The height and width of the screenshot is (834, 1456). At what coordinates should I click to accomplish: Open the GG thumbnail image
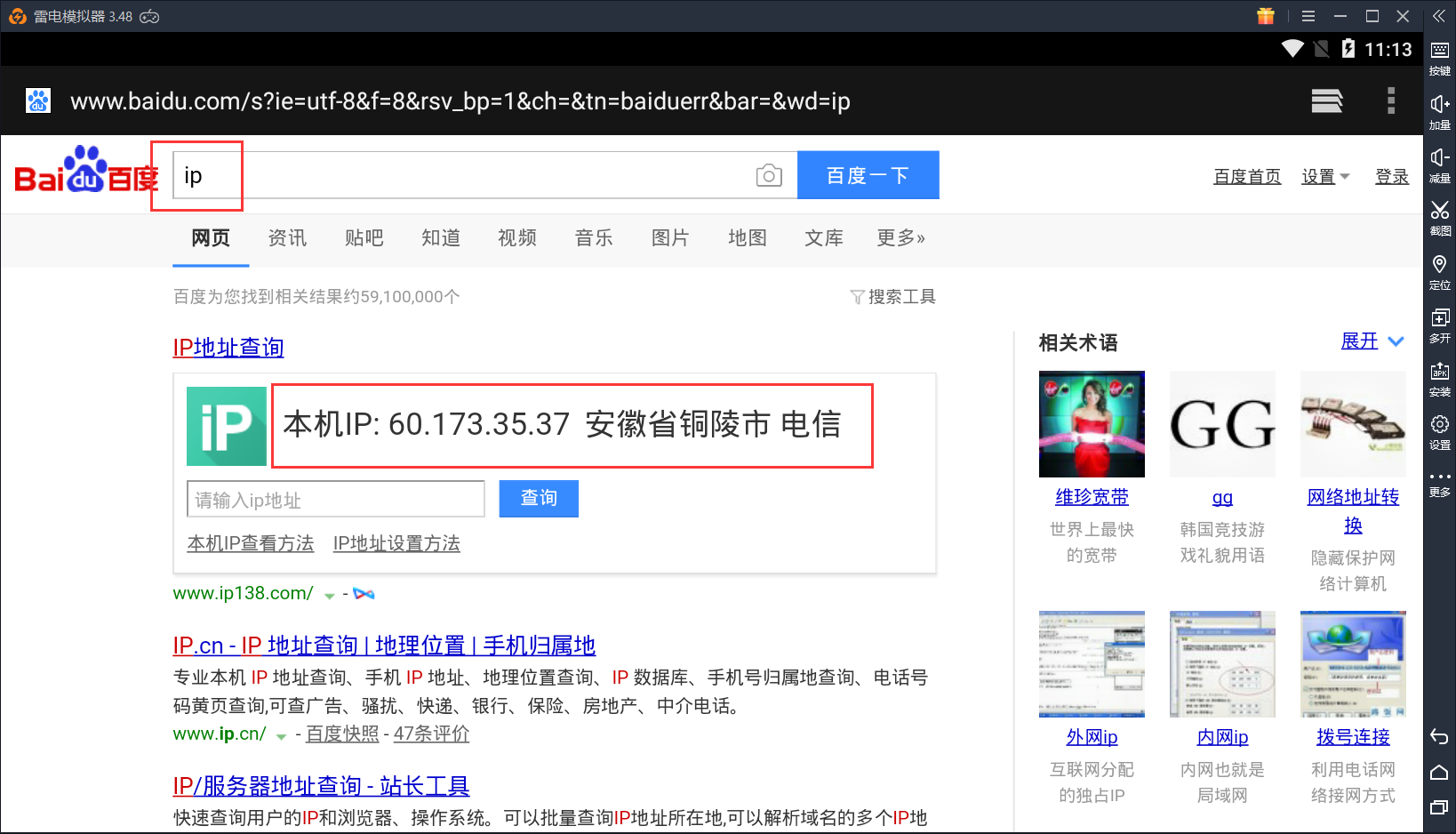click(x=1222, y=424)
